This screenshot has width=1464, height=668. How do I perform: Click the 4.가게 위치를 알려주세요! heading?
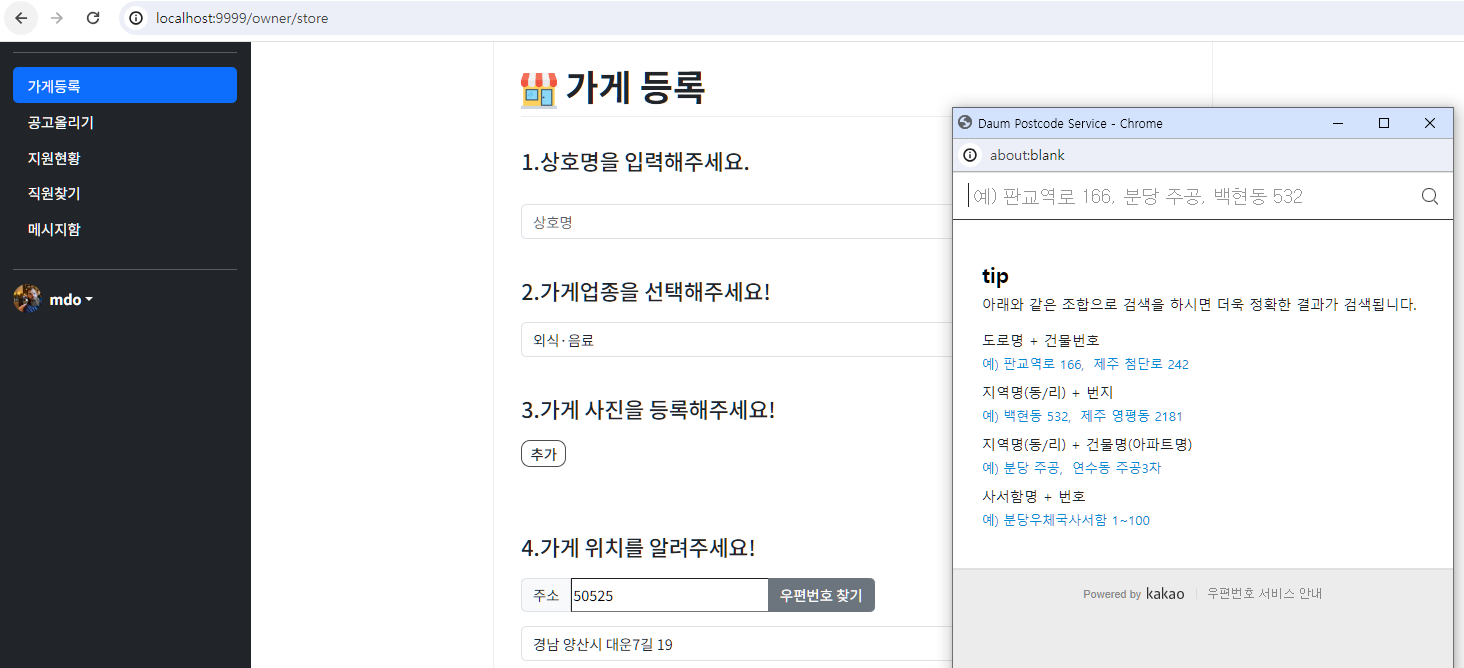(638, 548)
